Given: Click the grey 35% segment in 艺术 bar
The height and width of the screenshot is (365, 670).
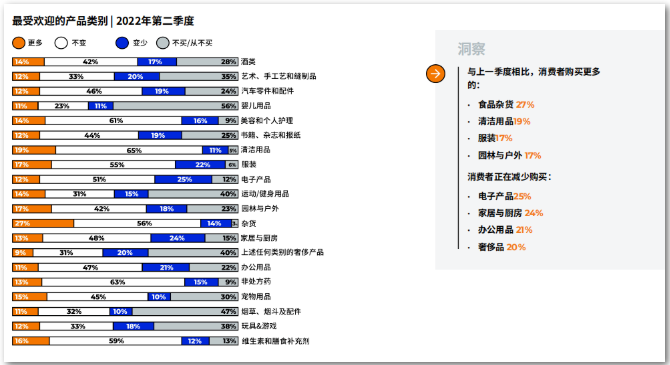Looking at the screenshot, I should tap(199, 77).
